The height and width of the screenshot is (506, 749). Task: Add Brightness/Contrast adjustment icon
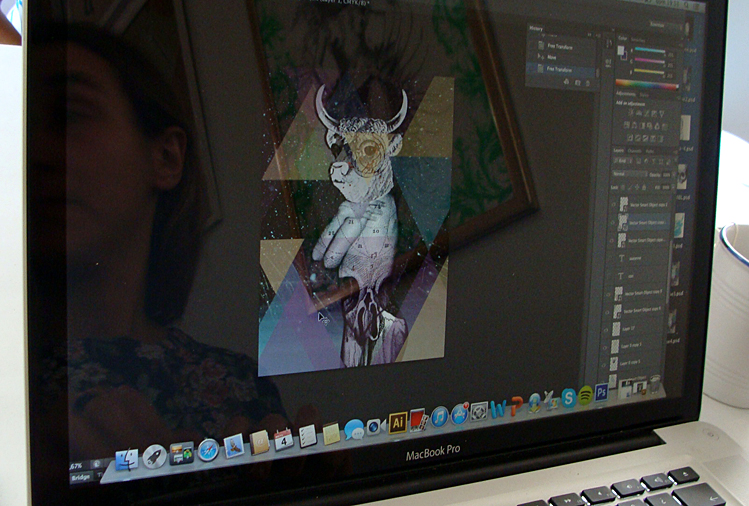[631, 113]
